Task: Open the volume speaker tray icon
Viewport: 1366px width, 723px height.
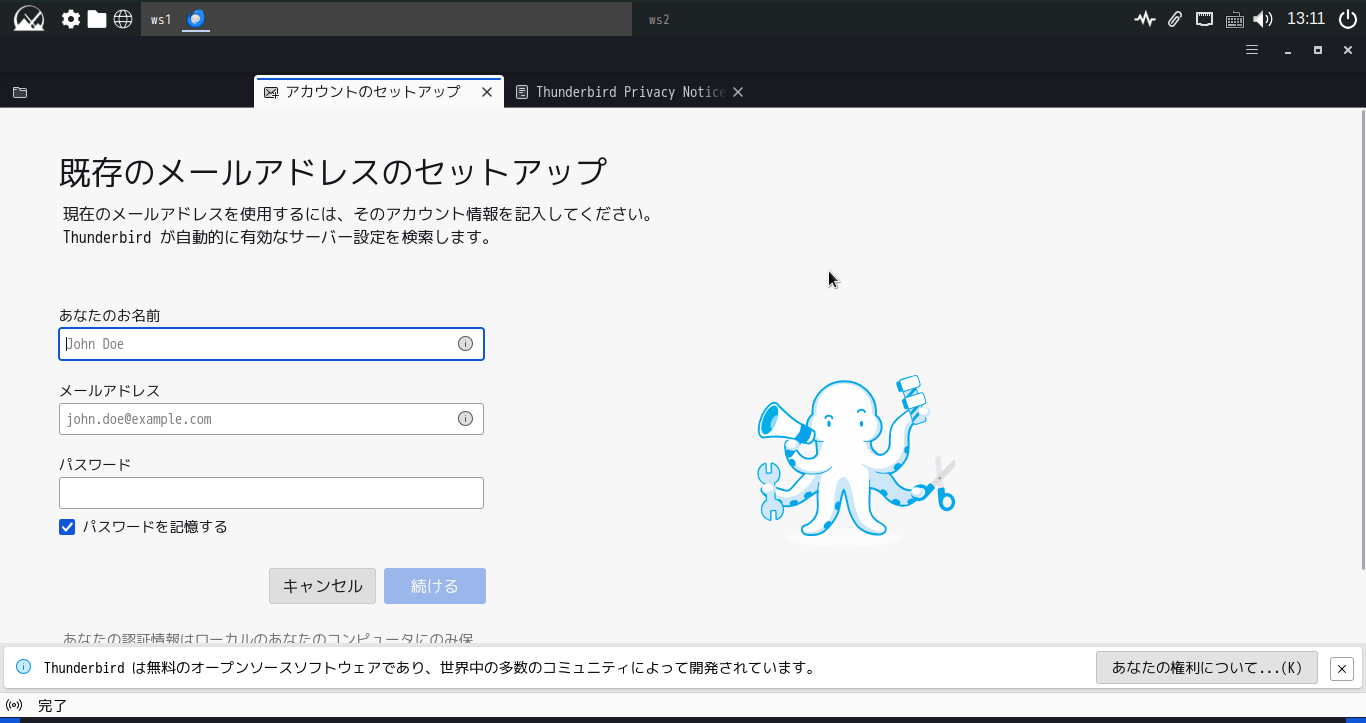Action: tap(1263, 19)
